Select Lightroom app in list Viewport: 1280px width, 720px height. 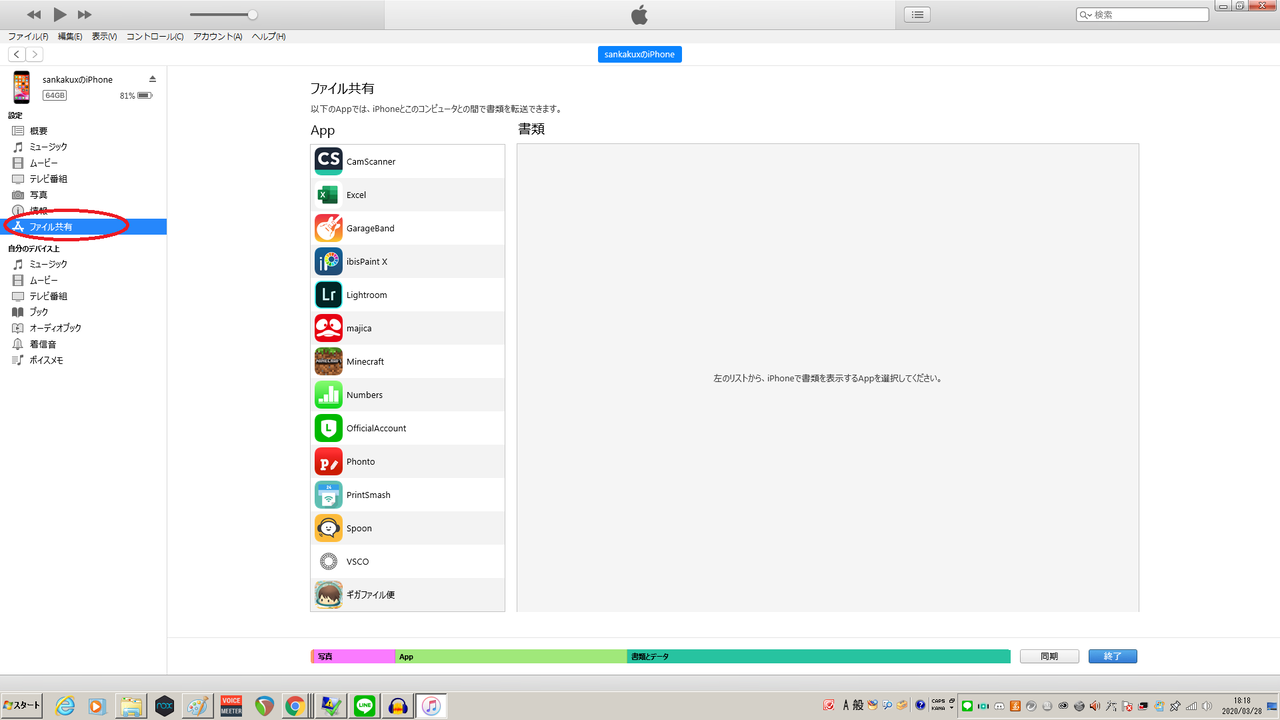click(408, 295)
